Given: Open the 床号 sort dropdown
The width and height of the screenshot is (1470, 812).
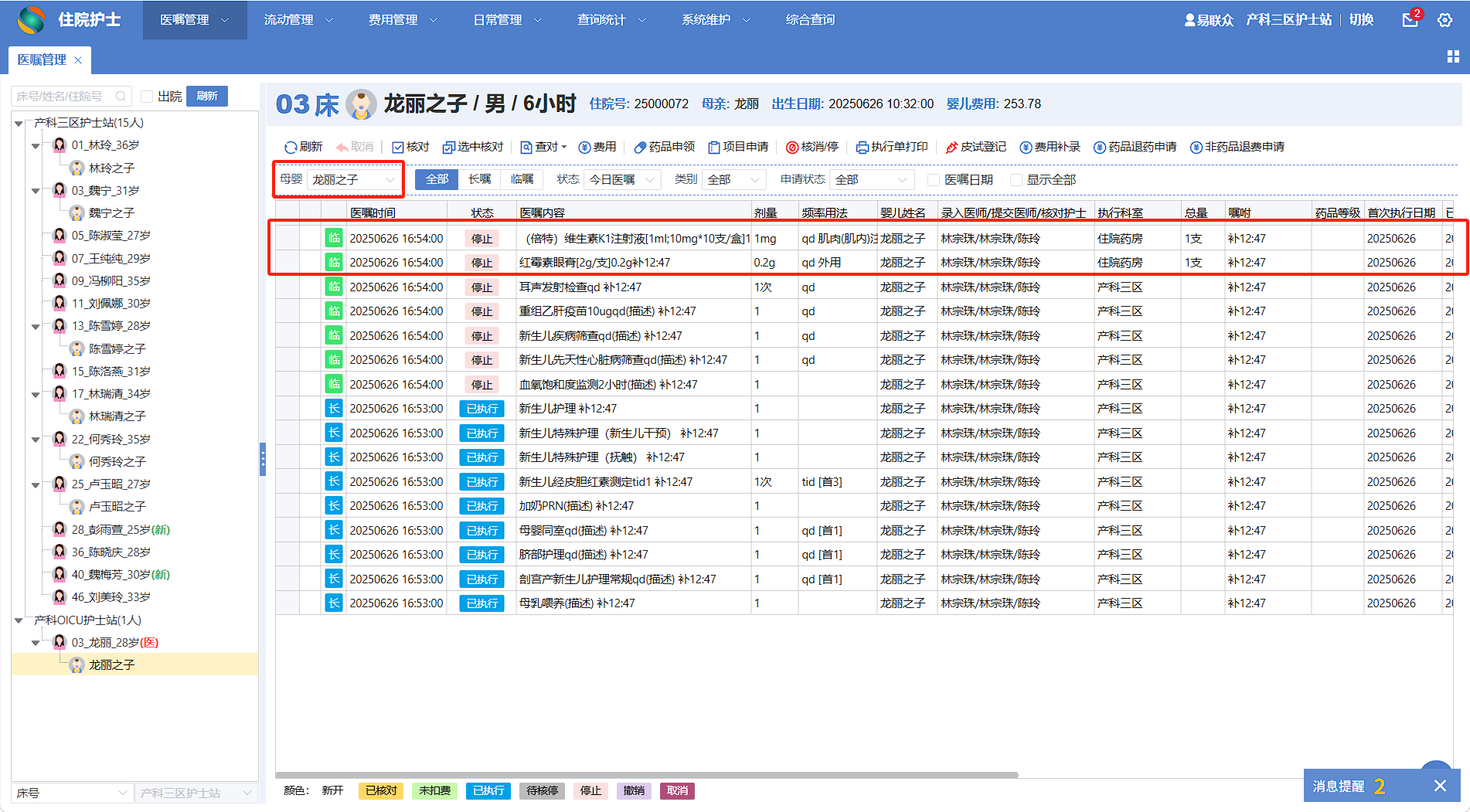Looking at the screenshot, I should click(72, 793).
